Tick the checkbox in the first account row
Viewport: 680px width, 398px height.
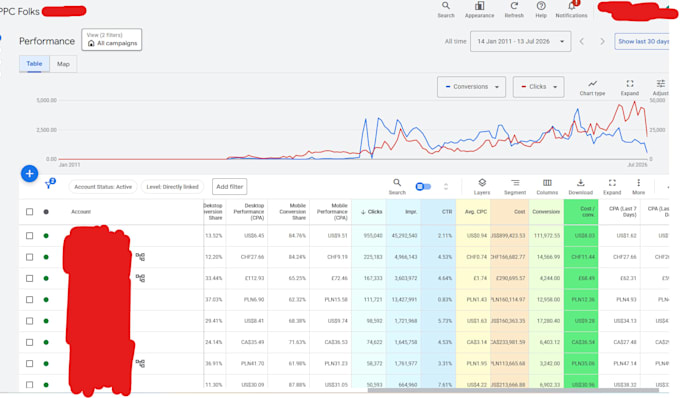[29, 235]
